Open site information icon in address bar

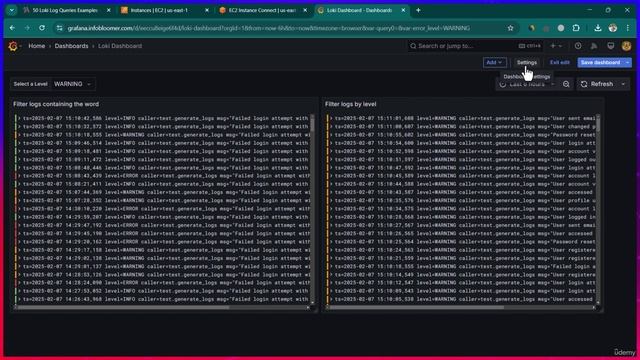click(x=60, y=28)
